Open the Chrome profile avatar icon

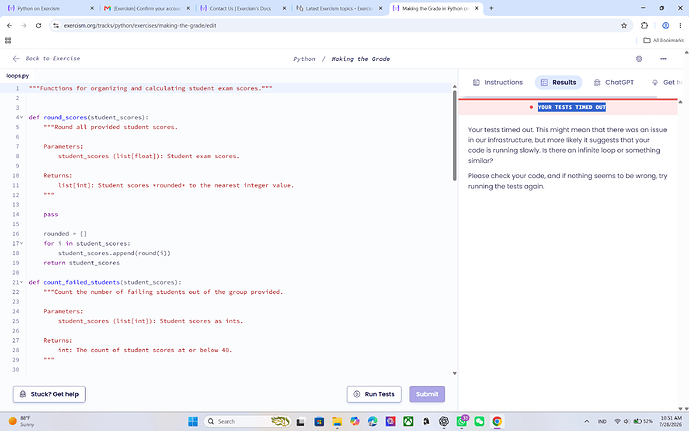(665, 25)
